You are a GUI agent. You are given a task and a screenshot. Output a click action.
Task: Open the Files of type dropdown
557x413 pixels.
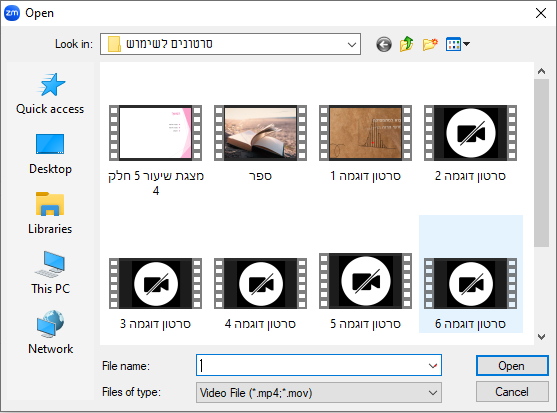[x=319, y=392]
